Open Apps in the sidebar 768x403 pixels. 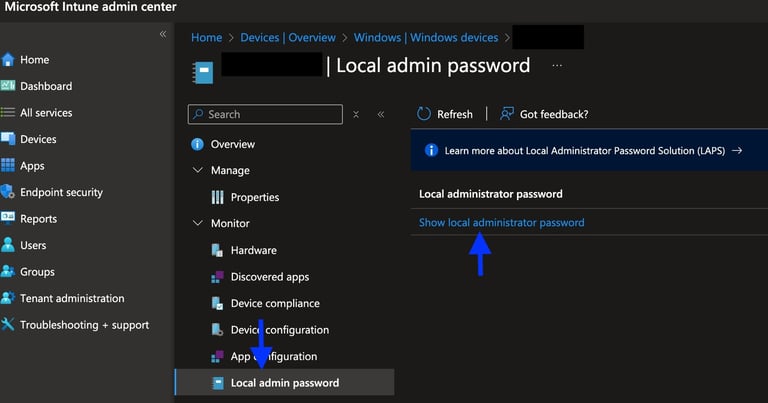click(32, 166)
